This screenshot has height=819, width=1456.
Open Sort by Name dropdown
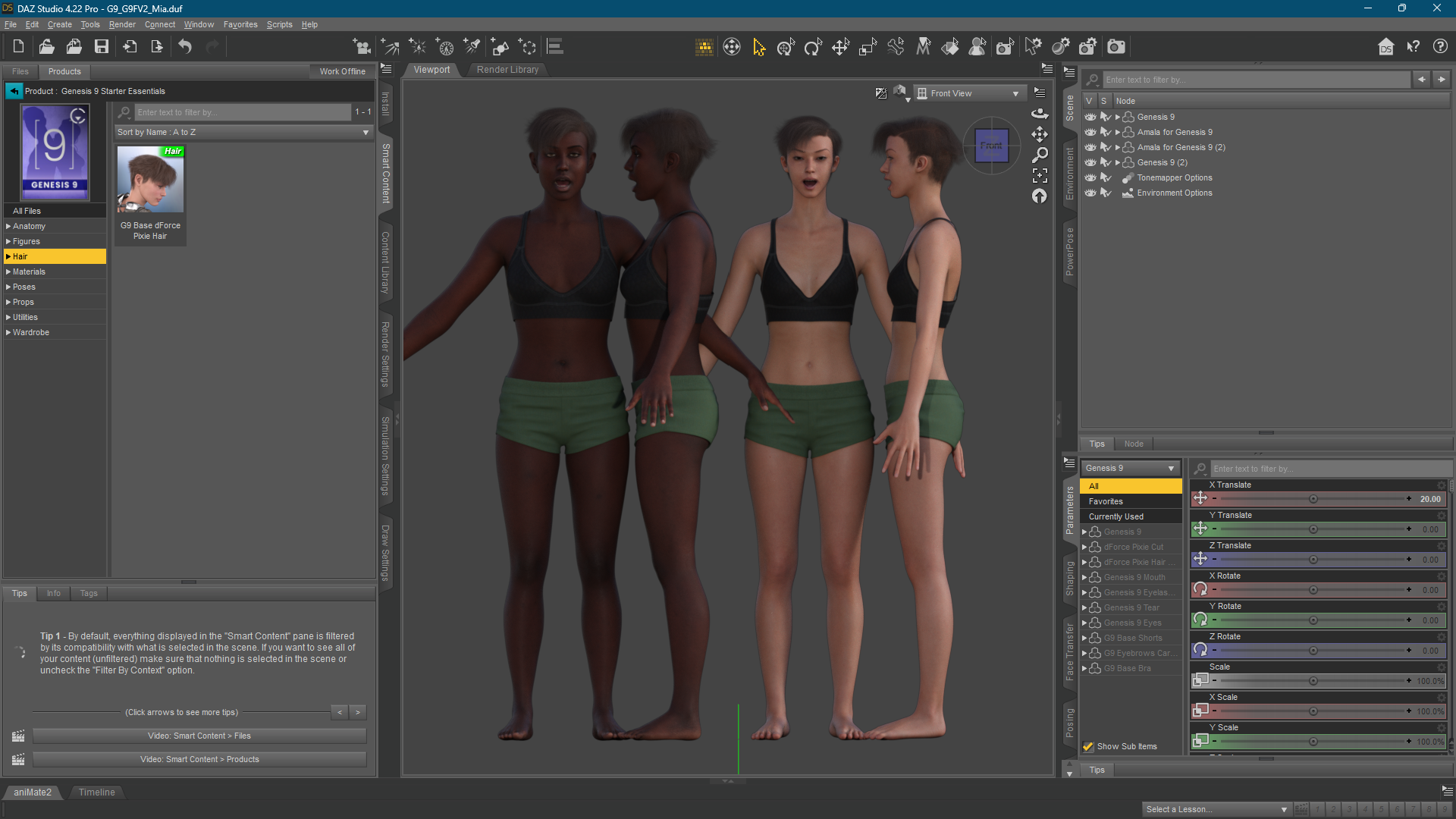point(243,132)
